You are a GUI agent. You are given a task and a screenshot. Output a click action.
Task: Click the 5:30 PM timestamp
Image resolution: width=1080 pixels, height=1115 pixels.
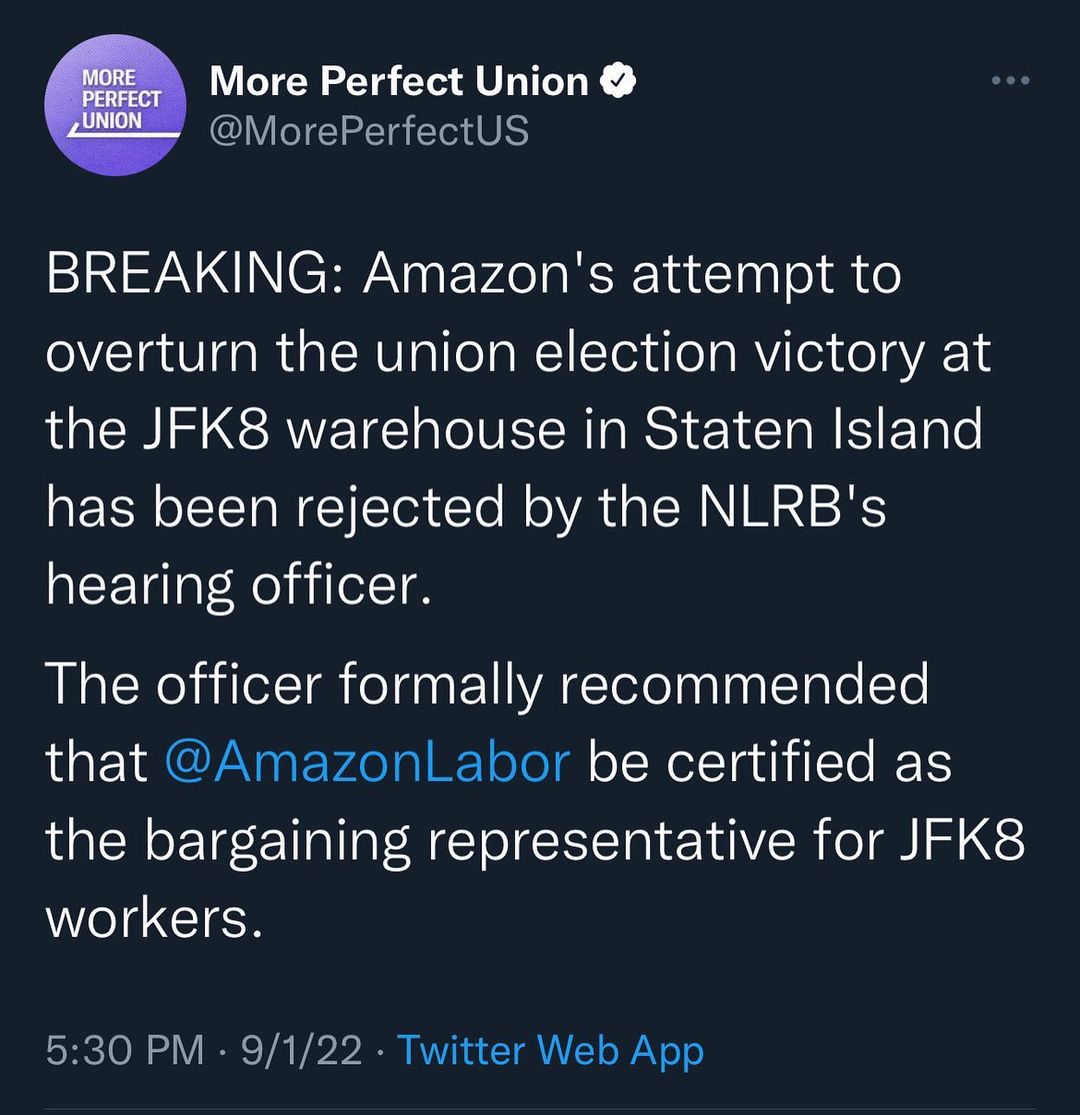tap(125, 1051)
